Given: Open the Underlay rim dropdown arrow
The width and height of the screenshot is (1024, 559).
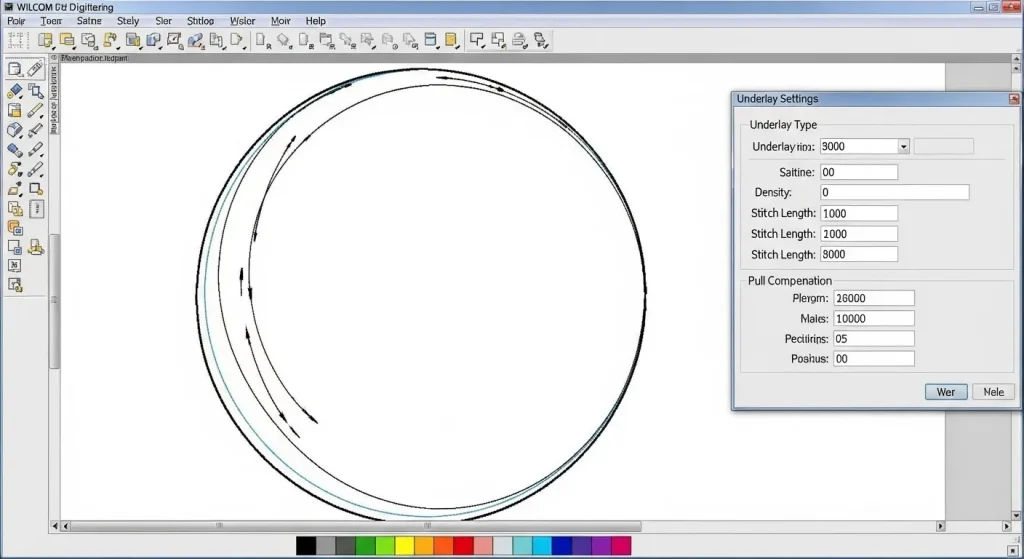Looking at the screenshot, I should click(903, 146).
